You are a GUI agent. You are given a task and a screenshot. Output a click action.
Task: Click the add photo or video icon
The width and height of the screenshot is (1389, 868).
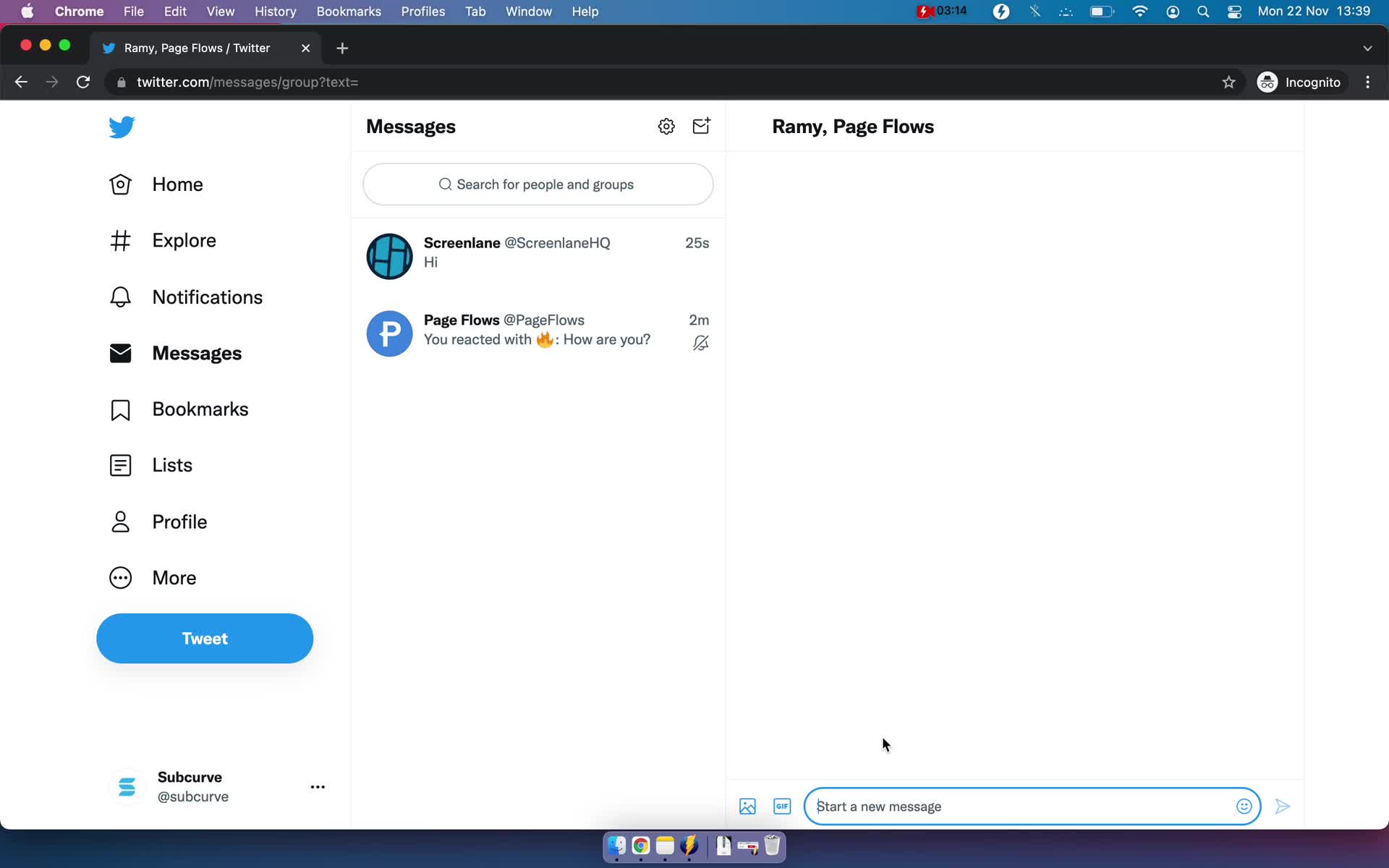747,807
